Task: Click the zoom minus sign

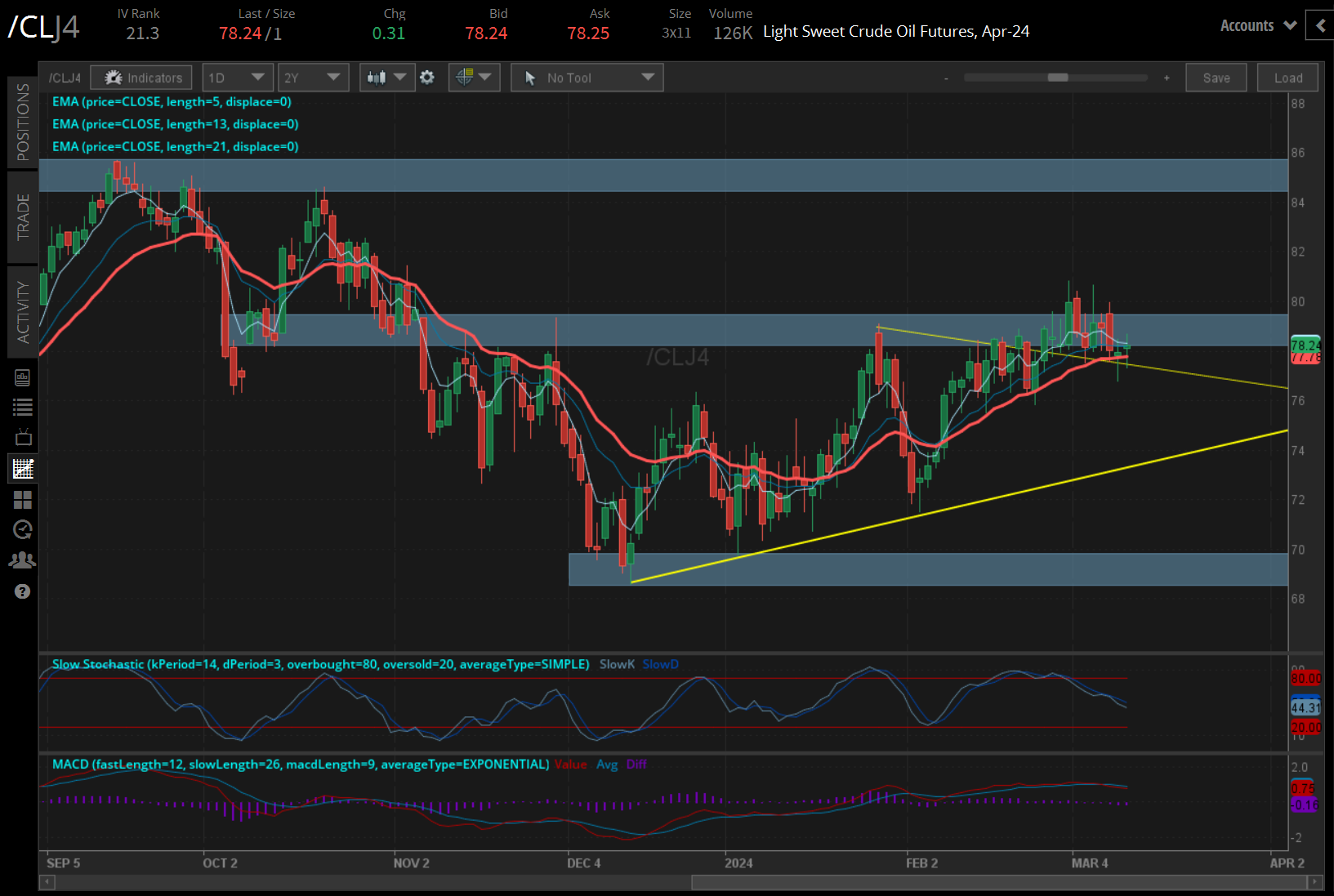Action: (946, 78)
